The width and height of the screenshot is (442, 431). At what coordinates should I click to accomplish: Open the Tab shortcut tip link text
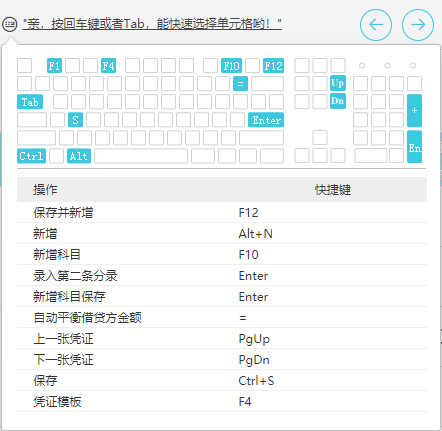(x=152, y=24)
